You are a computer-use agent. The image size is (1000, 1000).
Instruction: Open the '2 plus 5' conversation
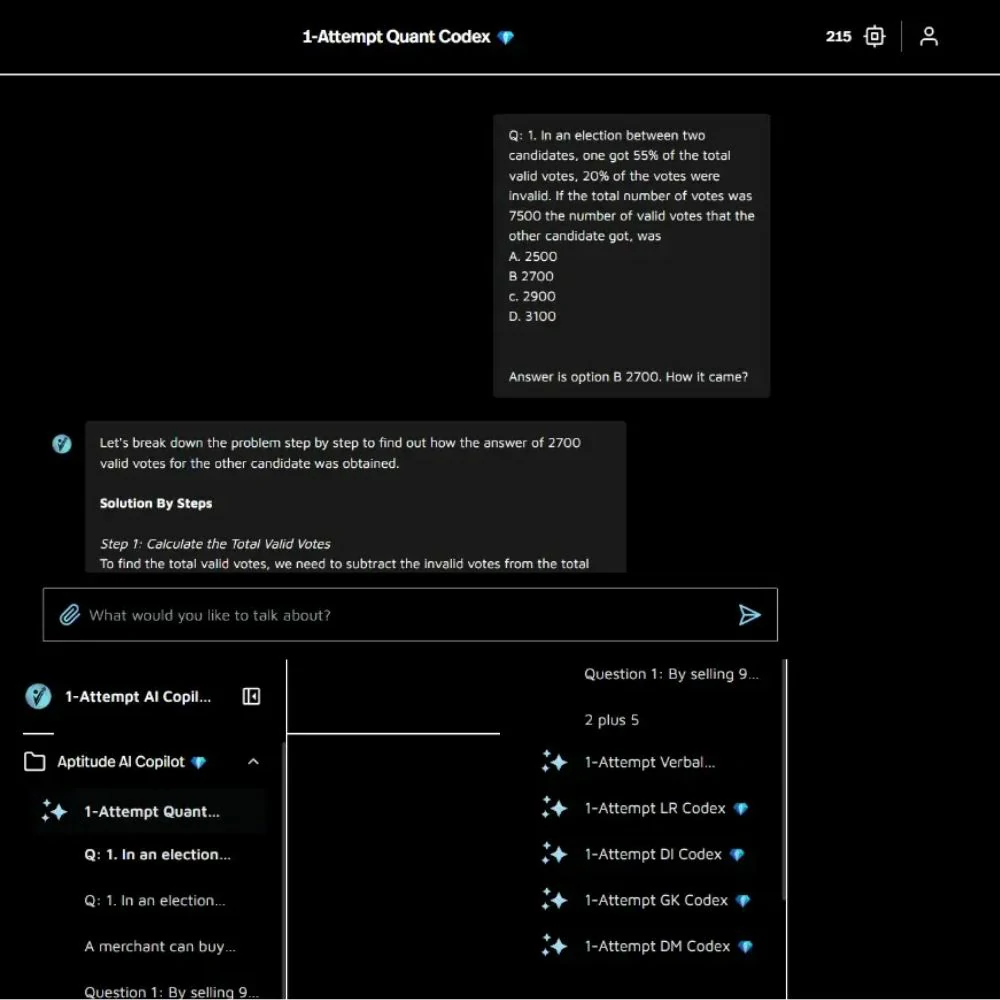611,720
